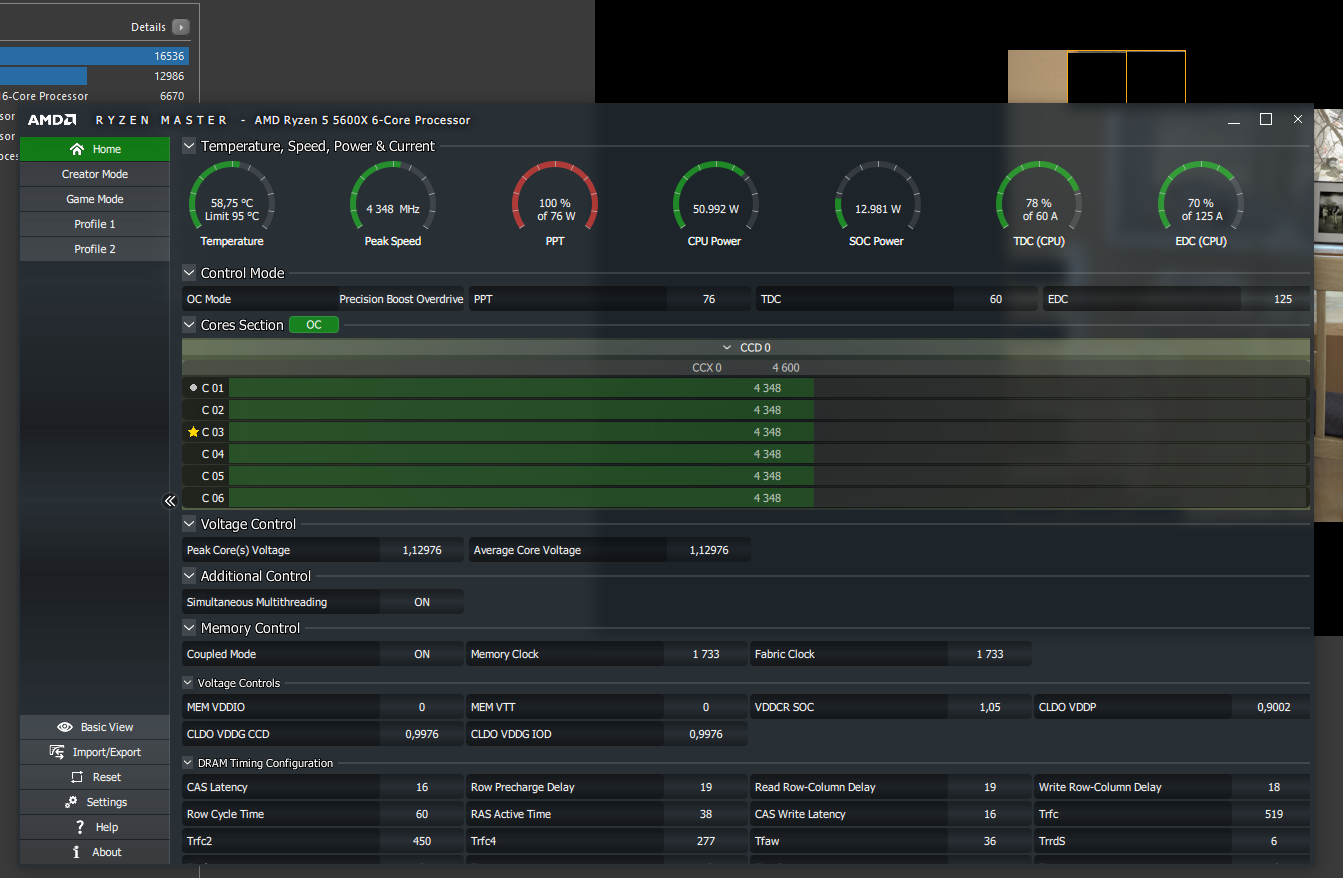Click the gold star beside core C 03

pos(193,432)
